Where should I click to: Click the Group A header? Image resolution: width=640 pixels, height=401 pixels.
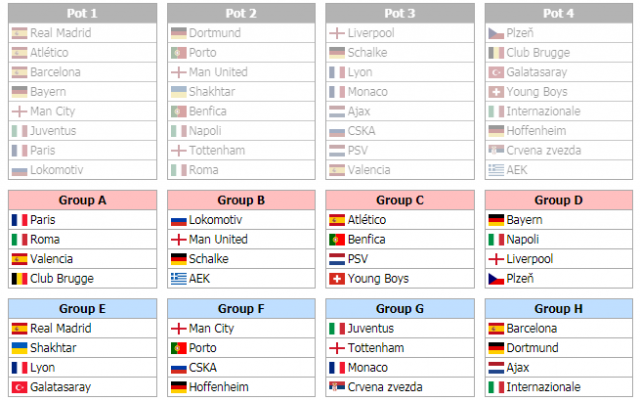[x=82, y=200]
